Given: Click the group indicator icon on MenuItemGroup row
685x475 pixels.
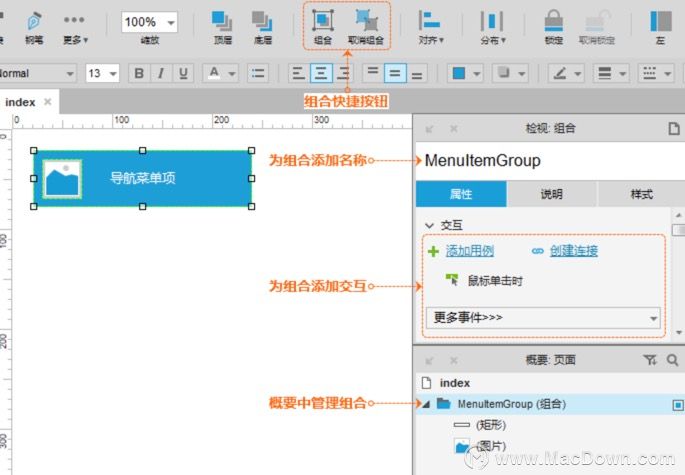Looking at the screenshot, I should tap(678, 405).
